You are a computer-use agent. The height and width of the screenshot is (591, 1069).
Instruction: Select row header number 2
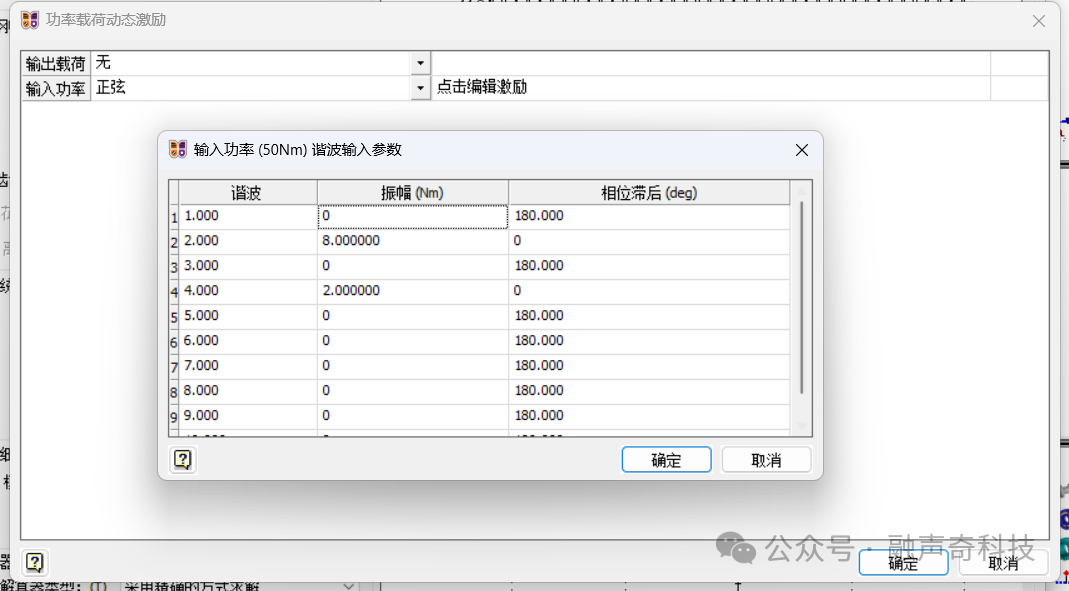pos(174,242)
